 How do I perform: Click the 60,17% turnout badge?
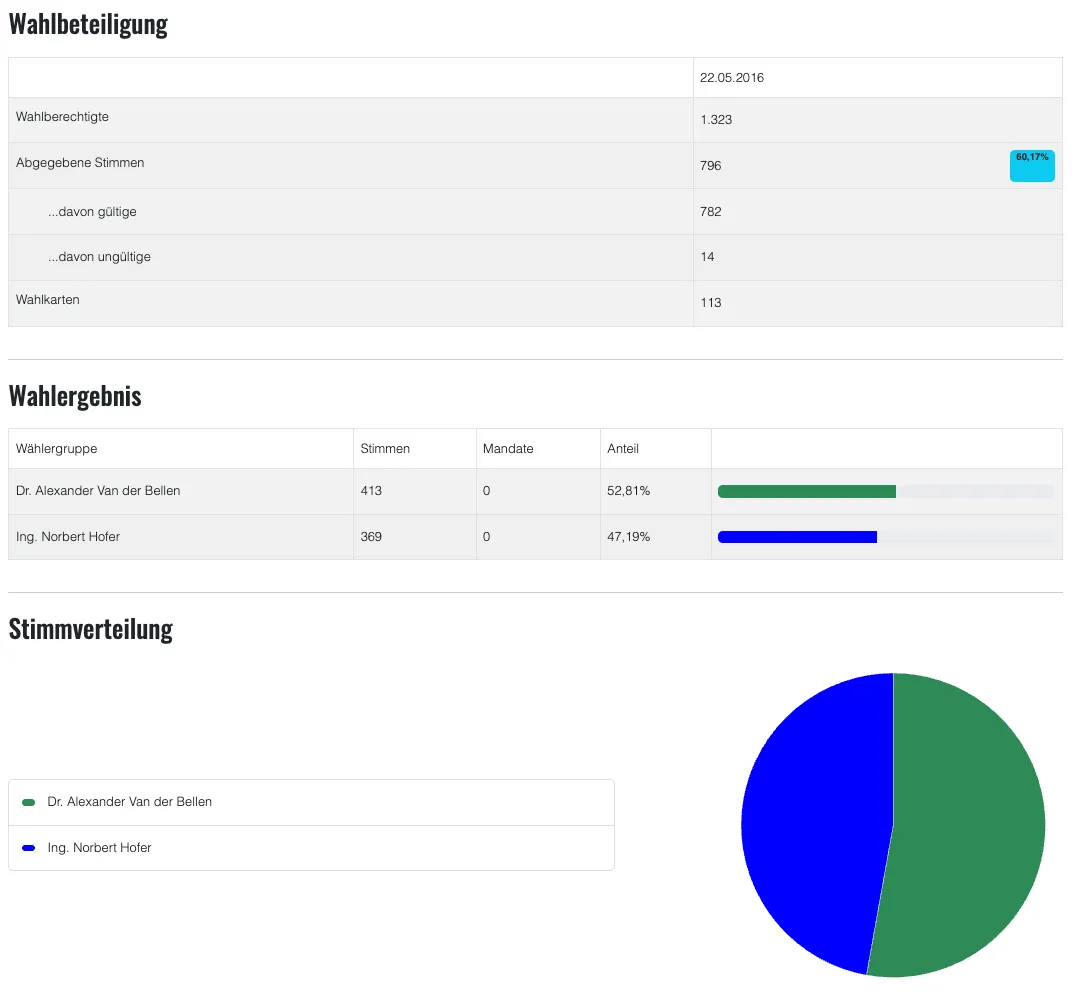click(x=1032, y=166)
